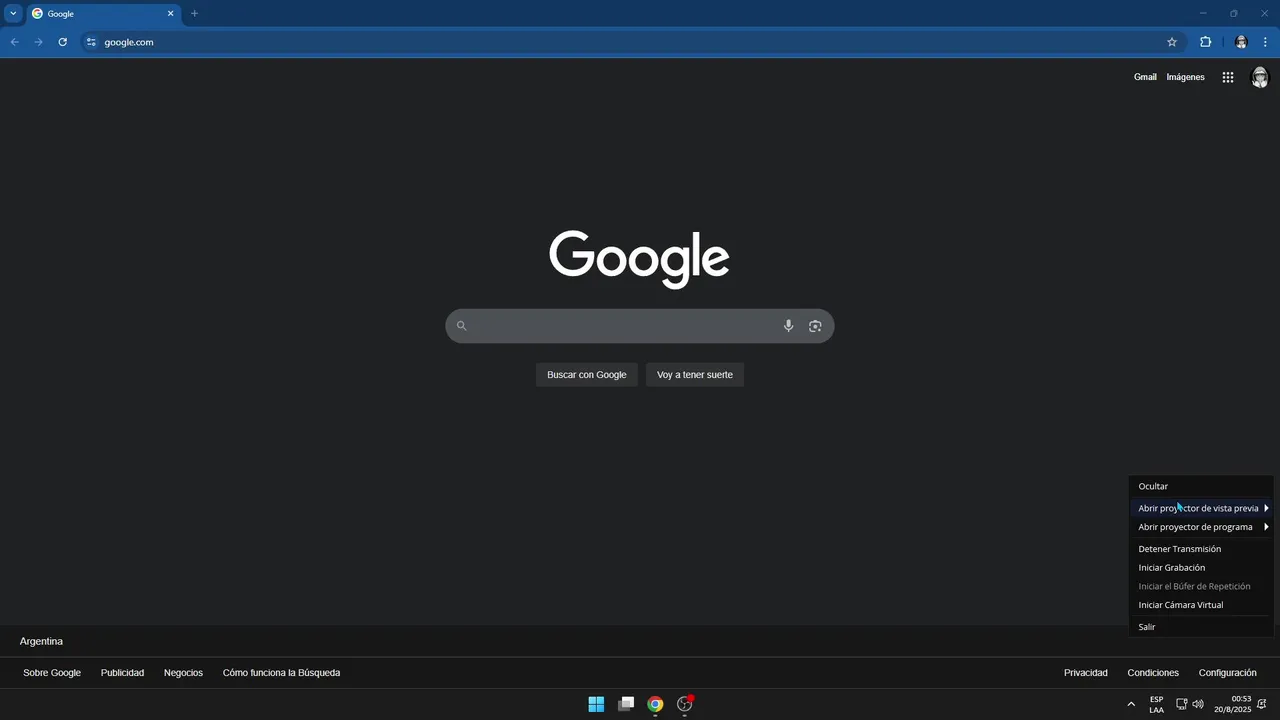Open the Condiciones footer link

click(1153, 673)
